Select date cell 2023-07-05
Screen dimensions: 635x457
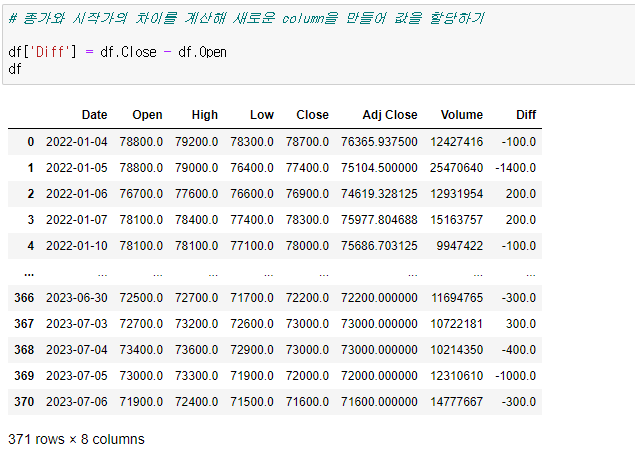[77, 376]
